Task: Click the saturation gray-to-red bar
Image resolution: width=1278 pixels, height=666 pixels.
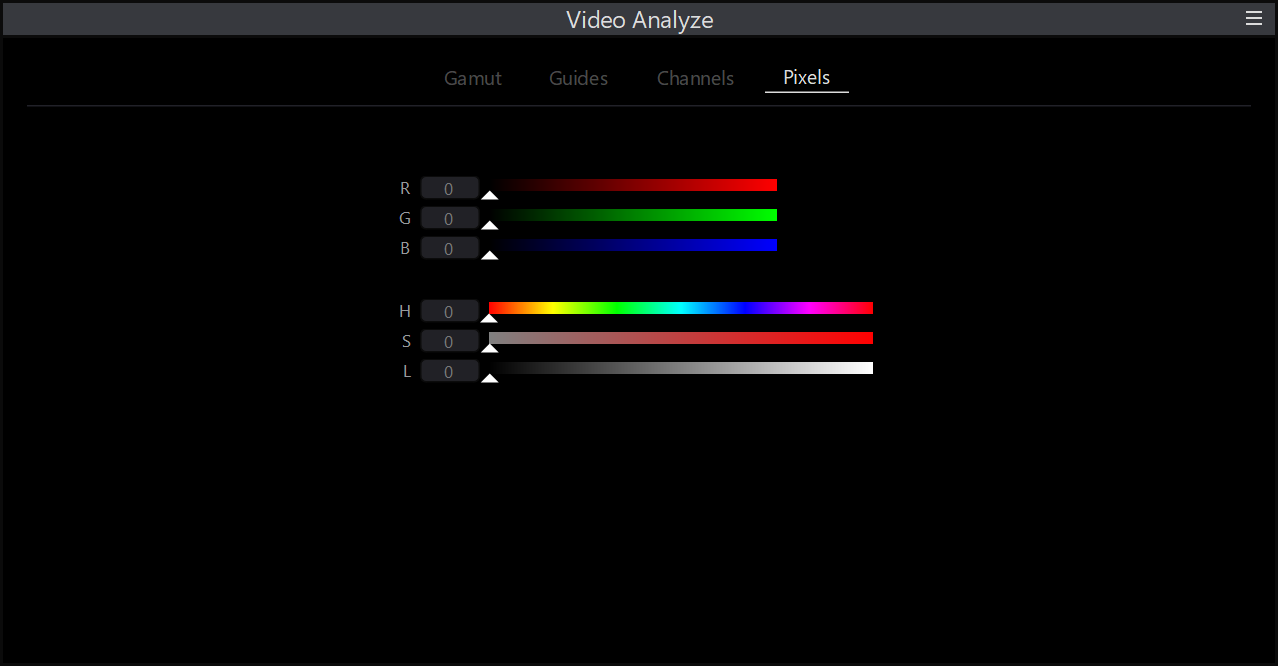Action: tap(681, 338)
